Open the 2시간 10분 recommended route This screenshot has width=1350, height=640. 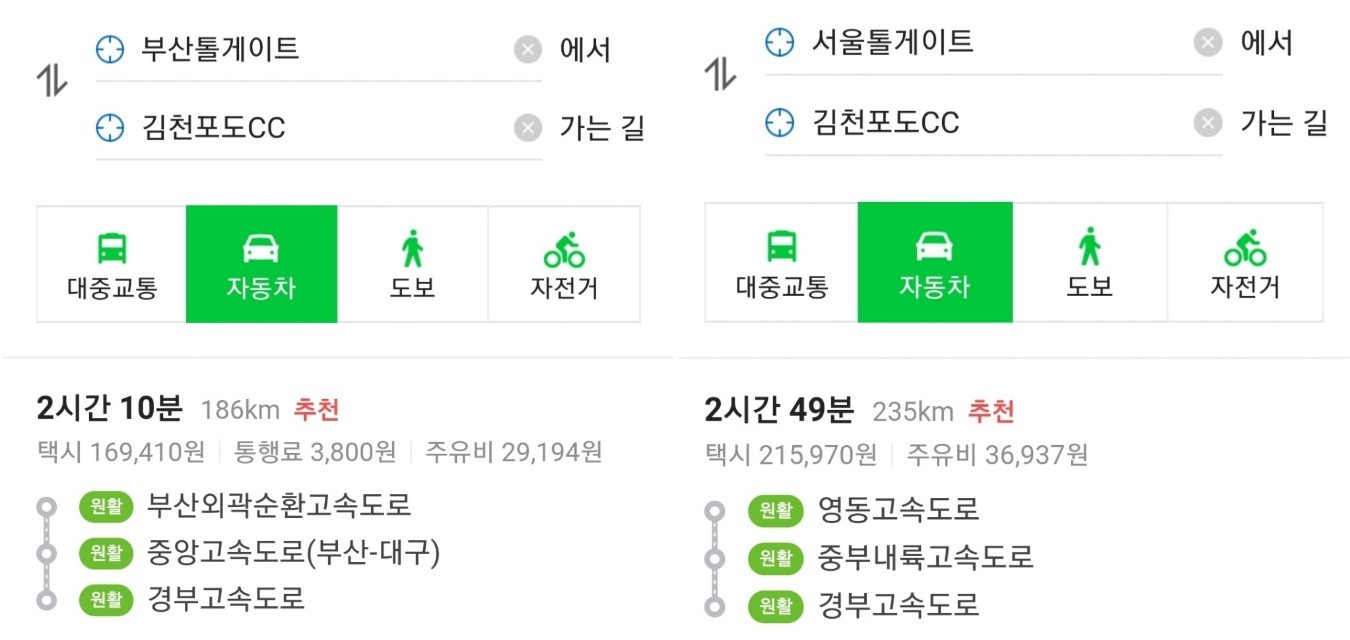click(x=110, y=409)
